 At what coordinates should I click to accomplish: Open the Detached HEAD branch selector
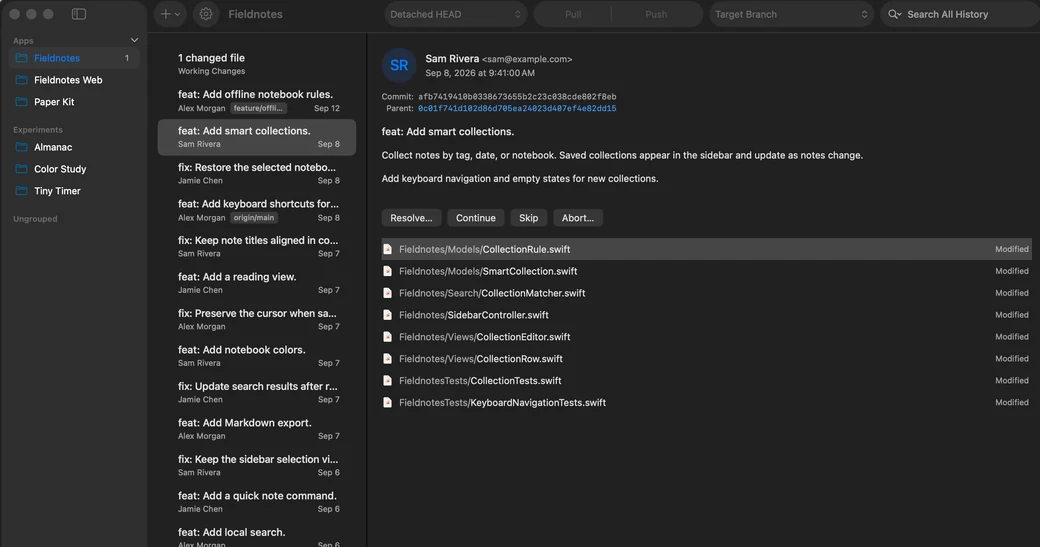(456, 14)
